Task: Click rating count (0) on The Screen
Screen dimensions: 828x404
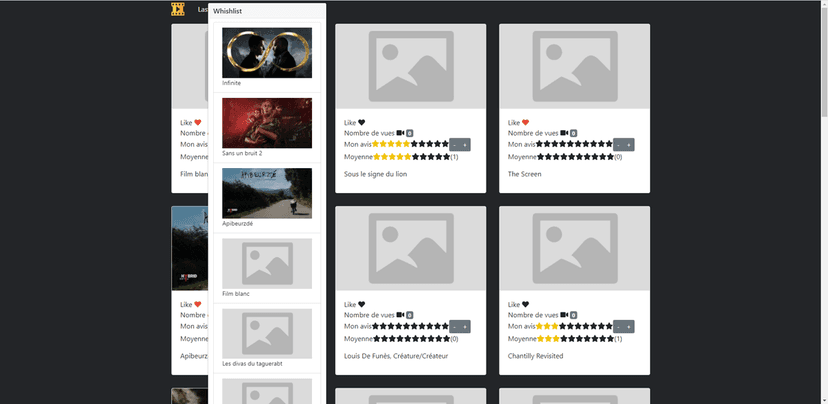Action: 618,157
